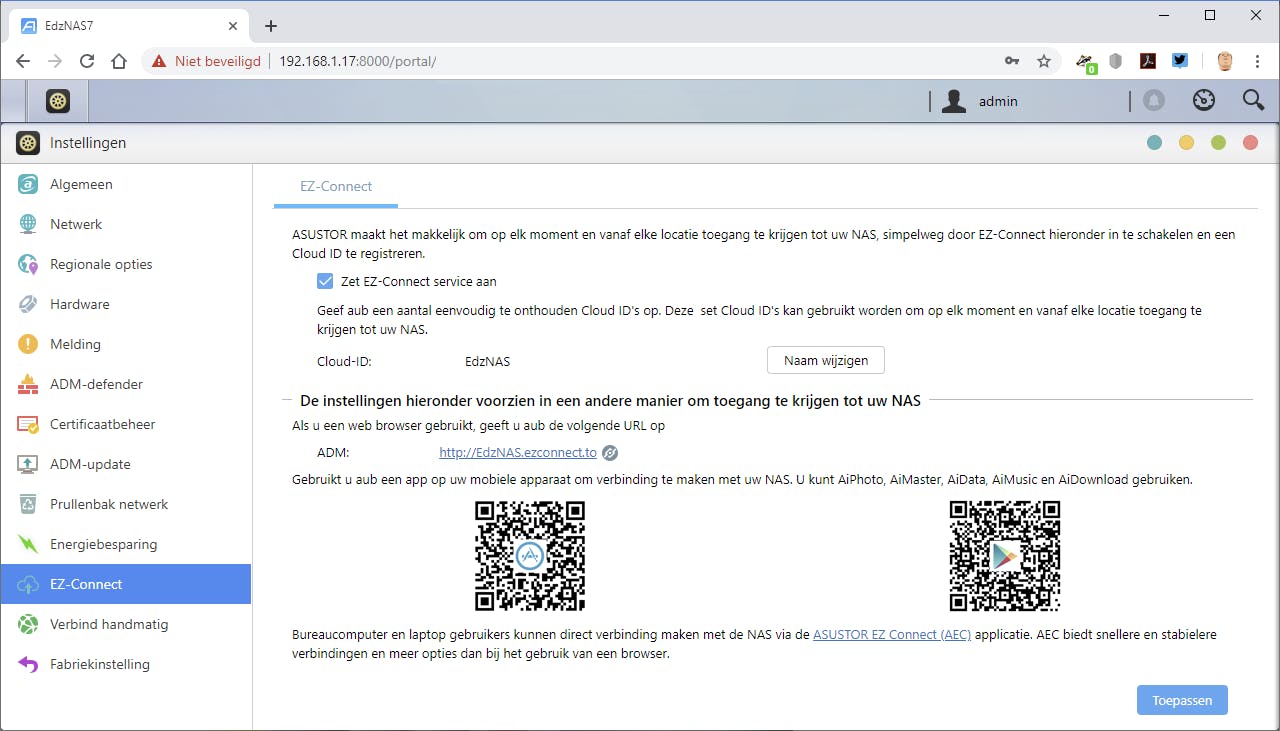Screen dimensions: 1280x731
Task: Open the ADM activity monitor gauge icon
Action: [1204, 101]
